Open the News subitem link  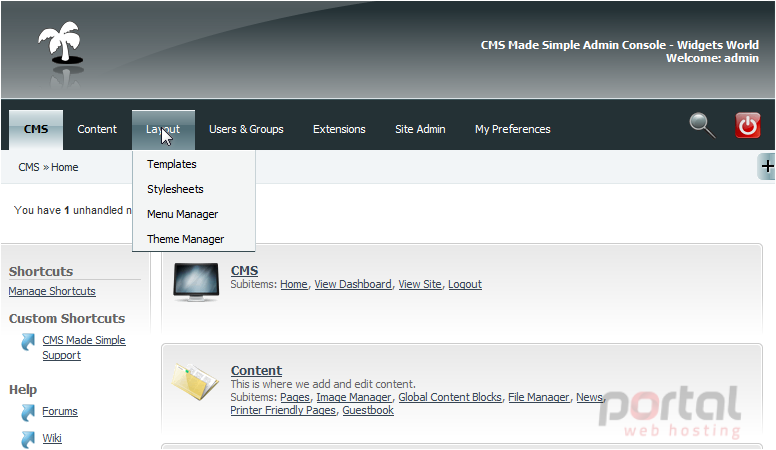(589, 397)
